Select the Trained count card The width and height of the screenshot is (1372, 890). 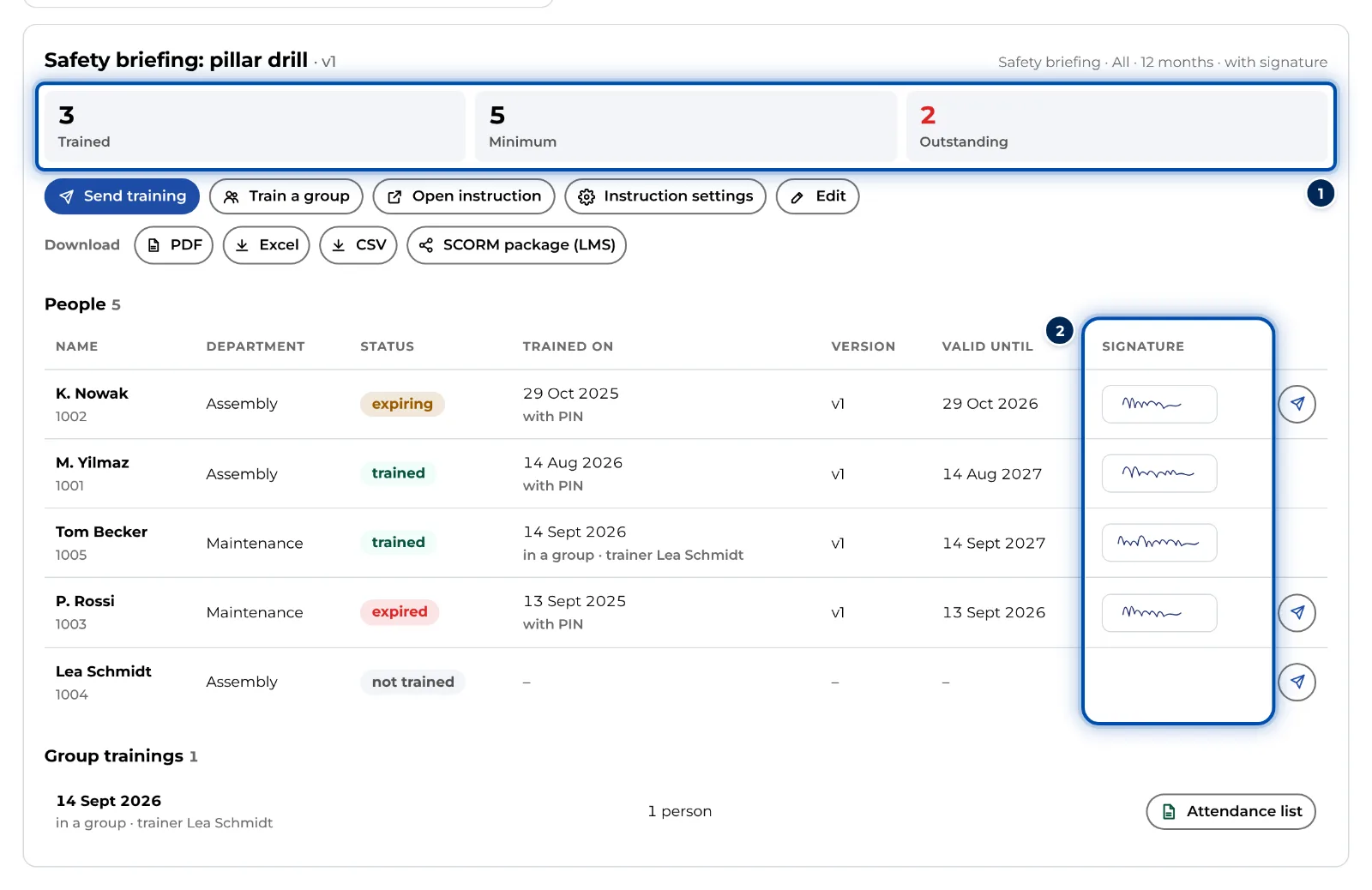pos(255,127)
